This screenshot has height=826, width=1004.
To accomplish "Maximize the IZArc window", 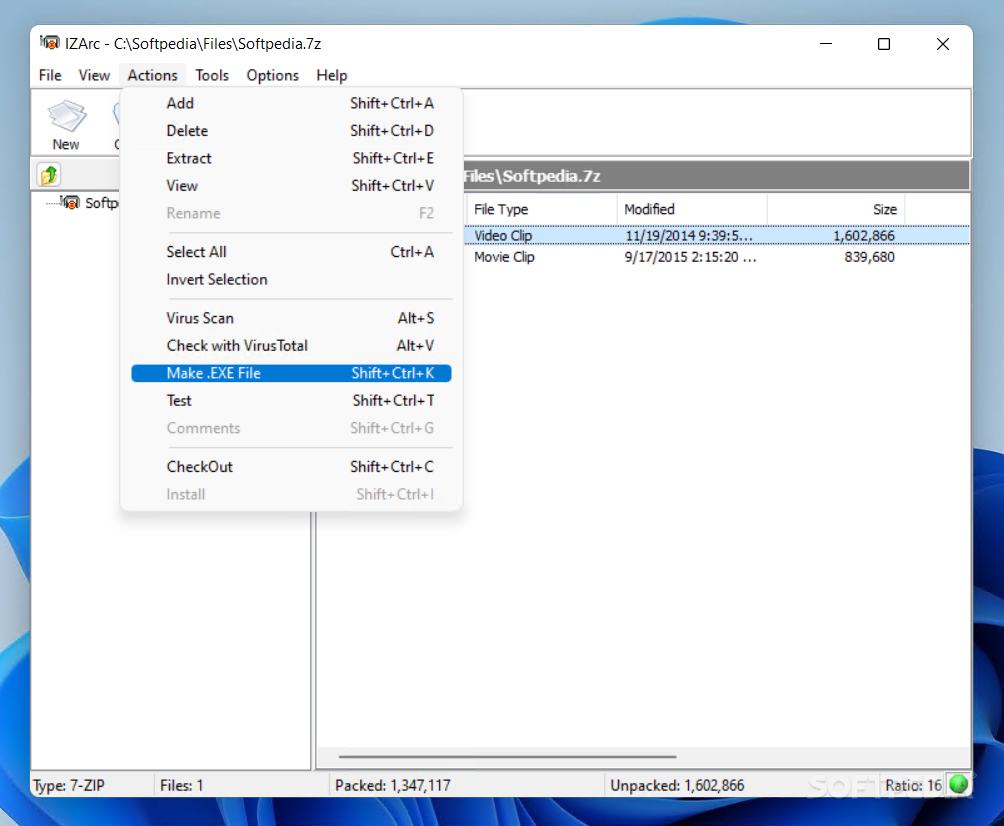I will 884,44.
